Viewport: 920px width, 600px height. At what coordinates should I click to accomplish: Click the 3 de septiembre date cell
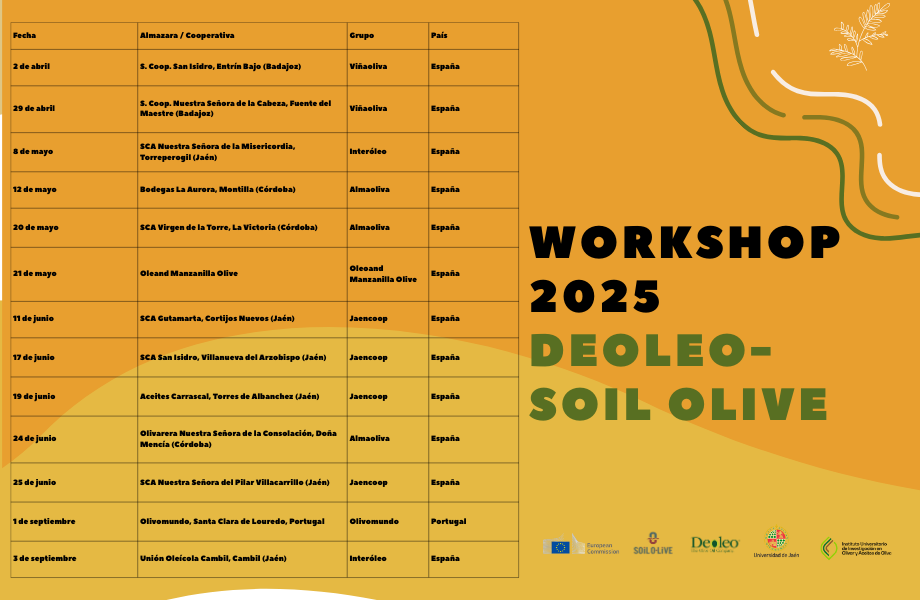[x=44, y=558]
